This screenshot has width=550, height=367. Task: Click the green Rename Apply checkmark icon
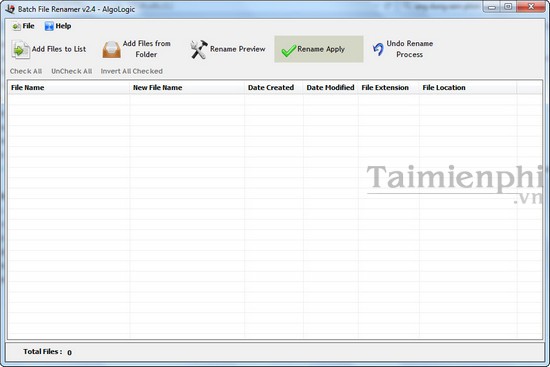pyautogui.click(x=289, y=51)
